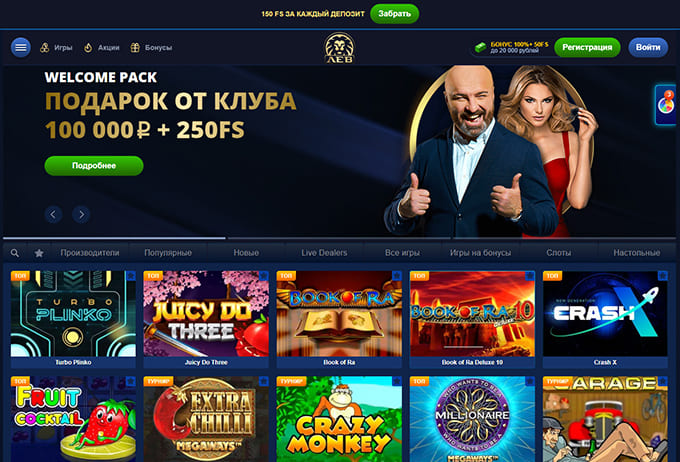Switch to the Live Dealers tab

324,252
